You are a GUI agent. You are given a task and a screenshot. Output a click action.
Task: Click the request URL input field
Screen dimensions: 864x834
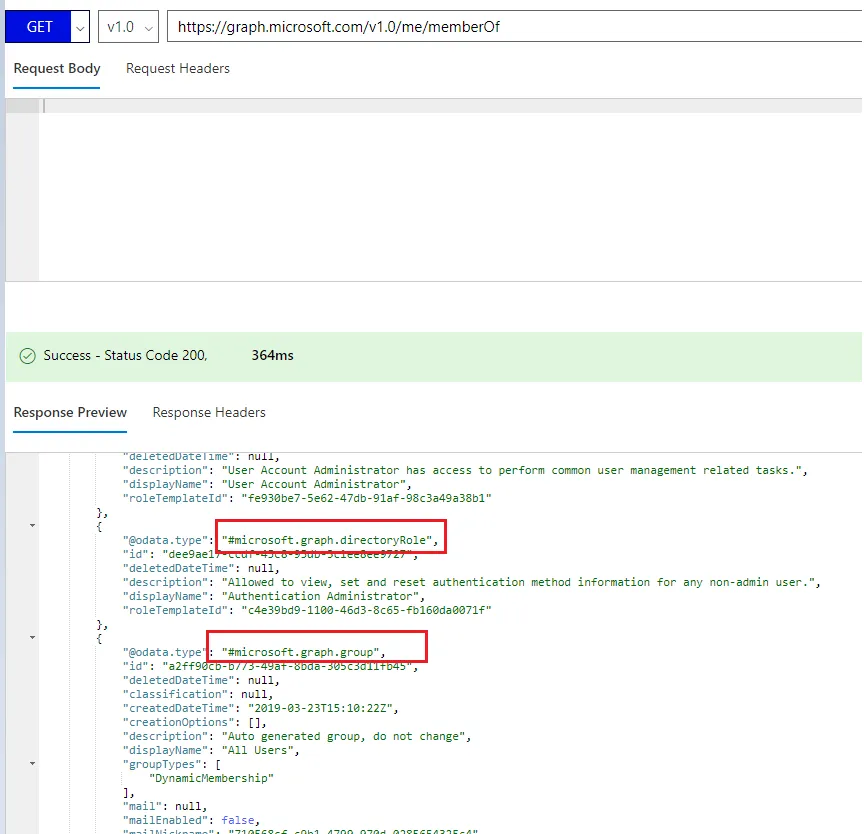[515, 26]
